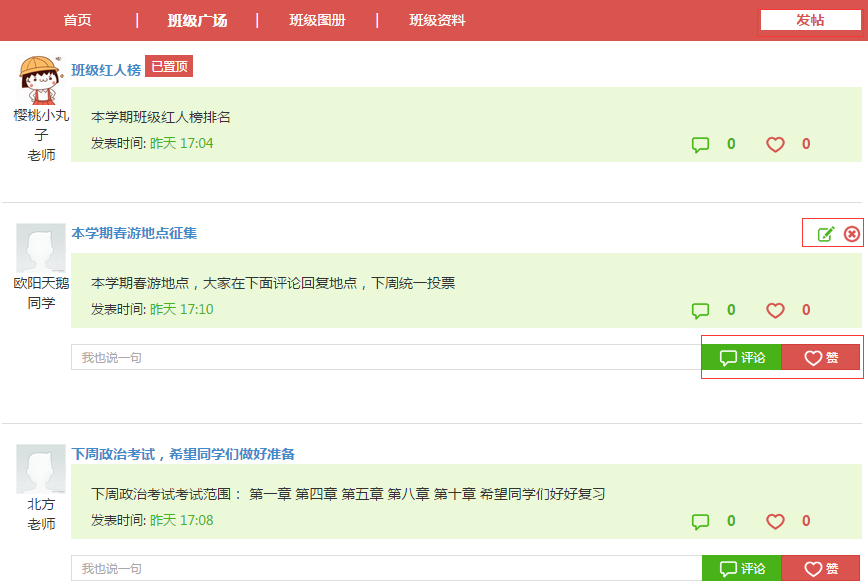The height and width of the screenshot is (587, 868).
Task: Click 我也说一句 input under 春游地点 post
Action: point(386,357)
